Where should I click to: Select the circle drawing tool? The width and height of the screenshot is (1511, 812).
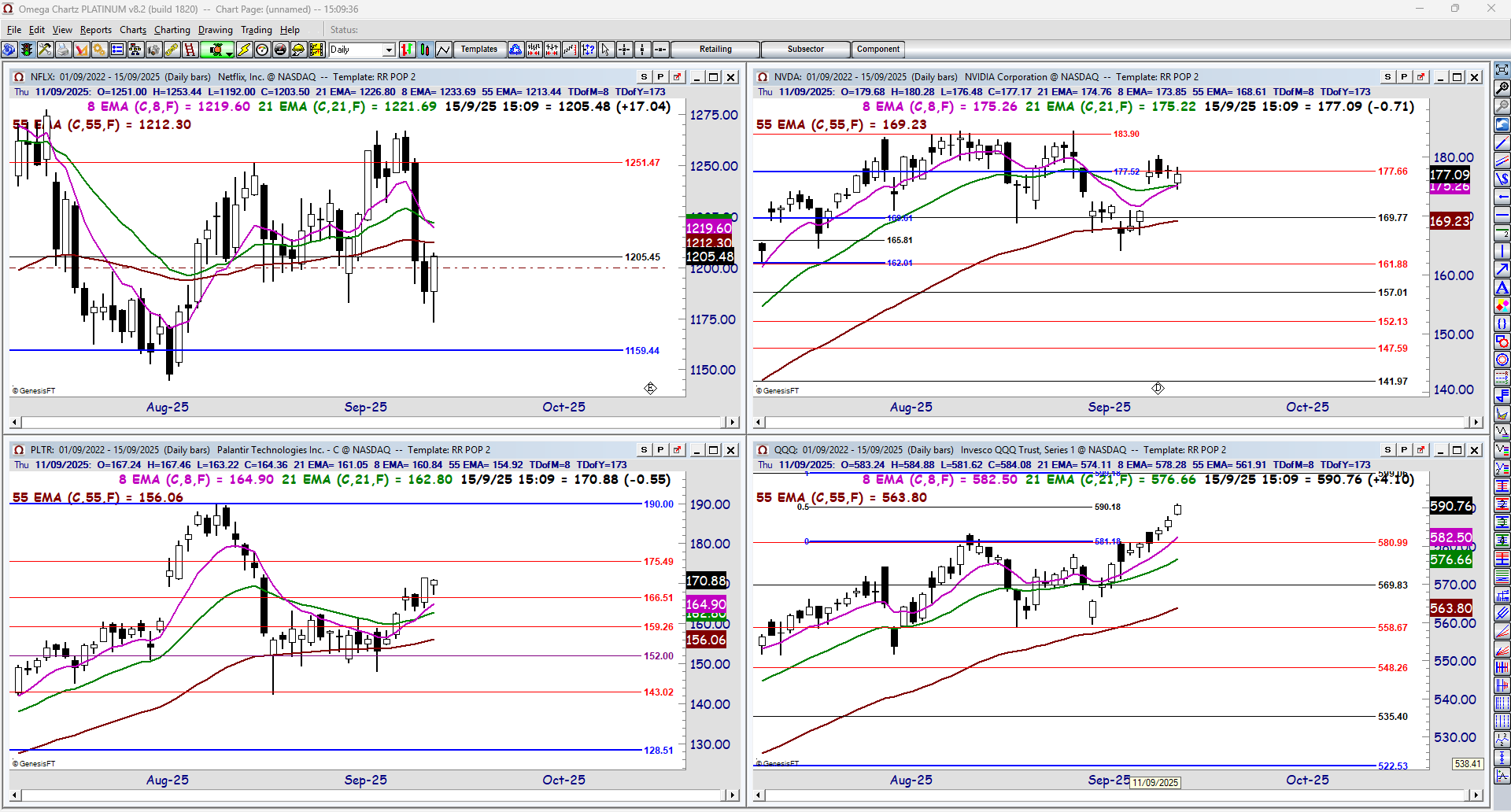click(1502, 360)
